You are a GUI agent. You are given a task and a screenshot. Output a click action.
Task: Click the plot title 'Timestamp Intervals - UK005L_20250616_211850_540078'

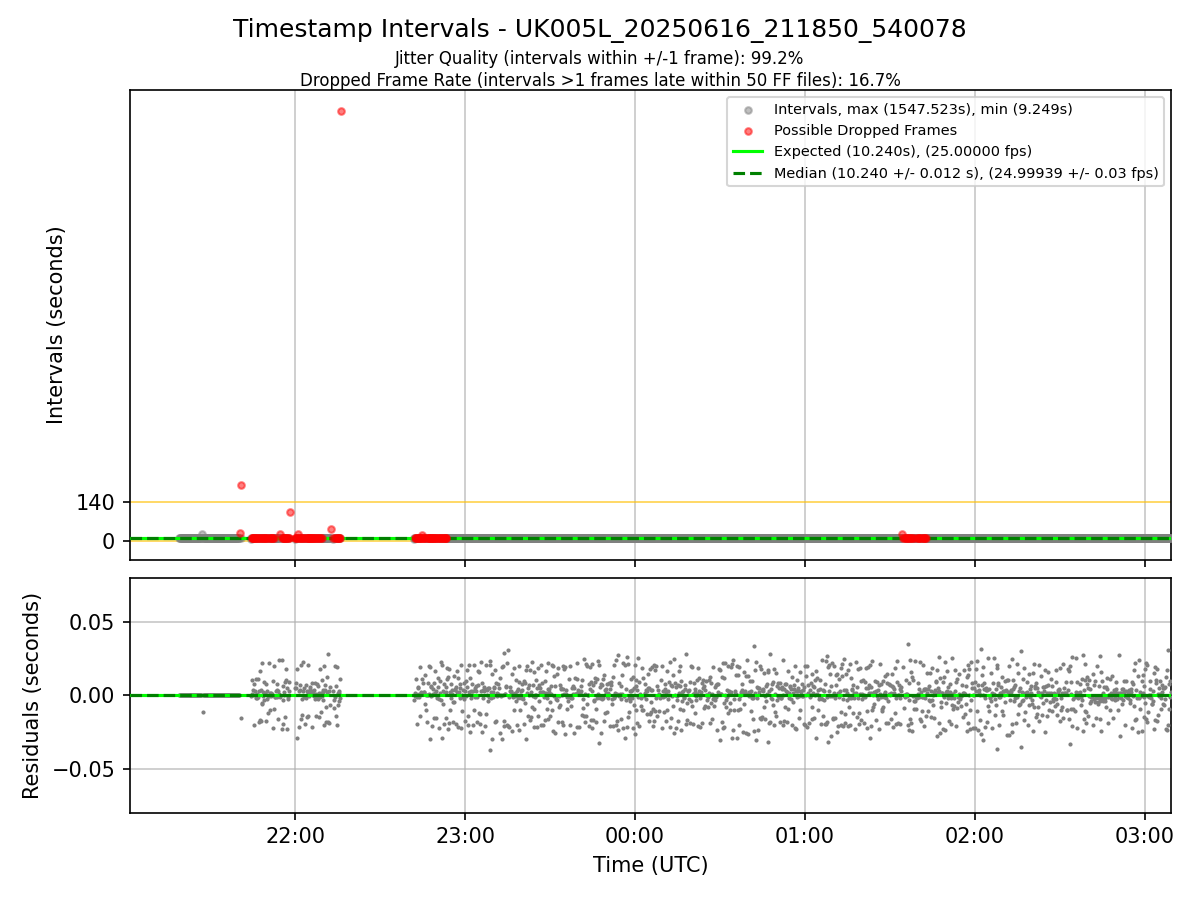[600, 29]
